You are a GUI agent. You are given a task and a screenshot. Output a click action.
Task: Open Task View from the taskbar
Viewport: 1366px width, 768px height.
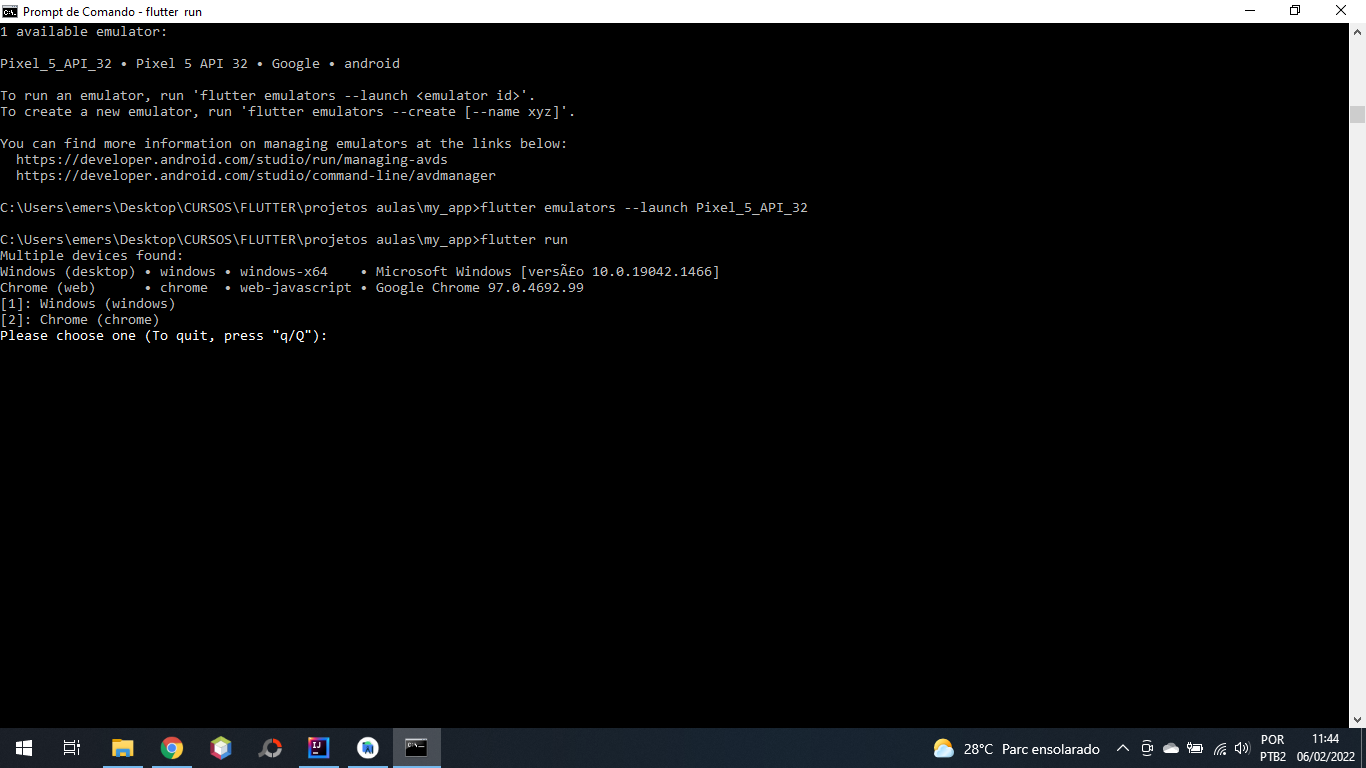[72, 748]
